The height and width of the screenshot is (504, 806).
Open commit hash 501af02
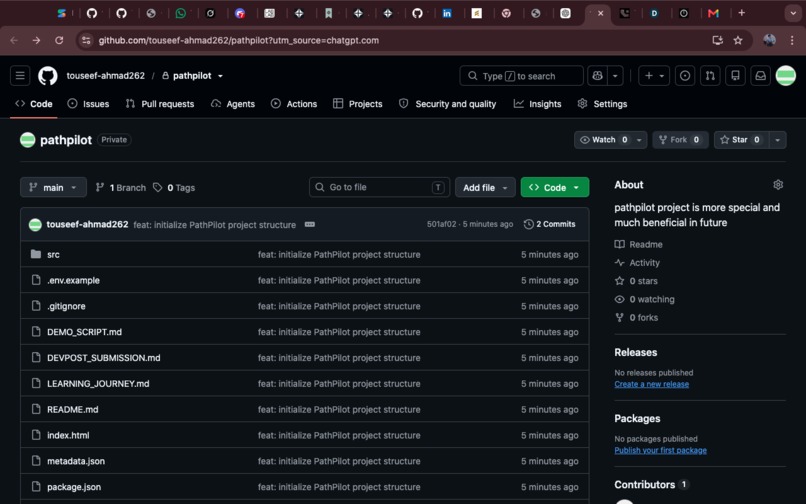pos(441,224)
